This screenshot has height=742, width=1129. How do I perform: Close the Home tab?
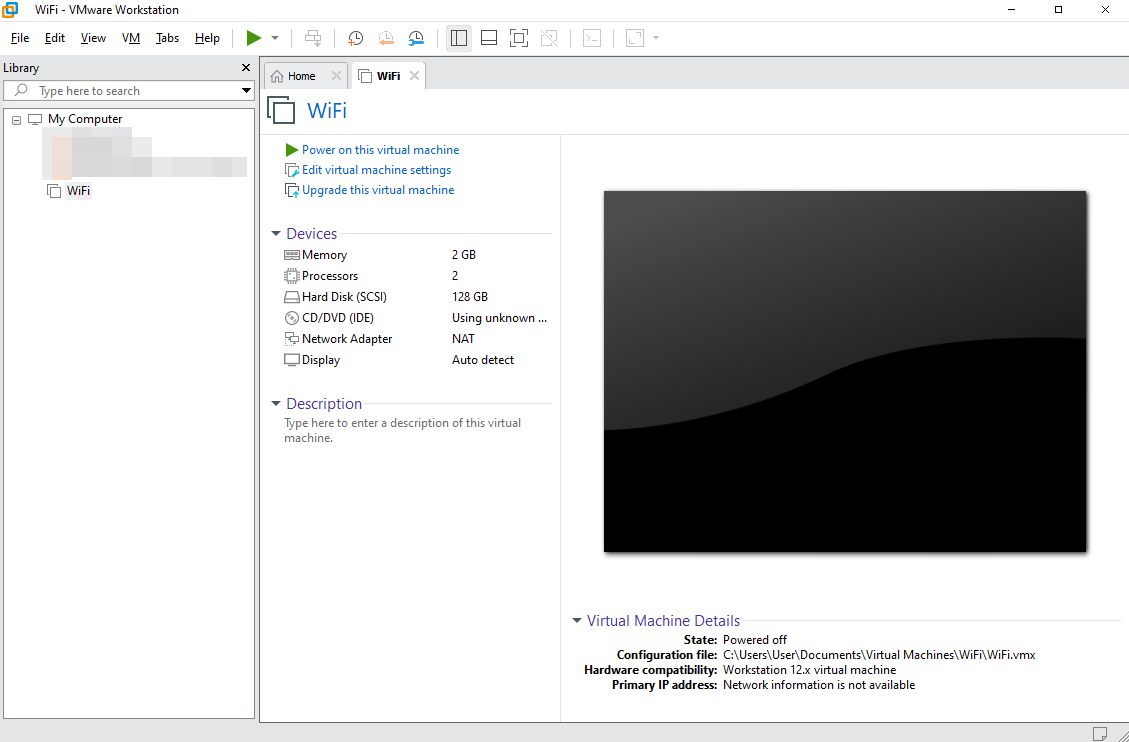click(336, 76)
